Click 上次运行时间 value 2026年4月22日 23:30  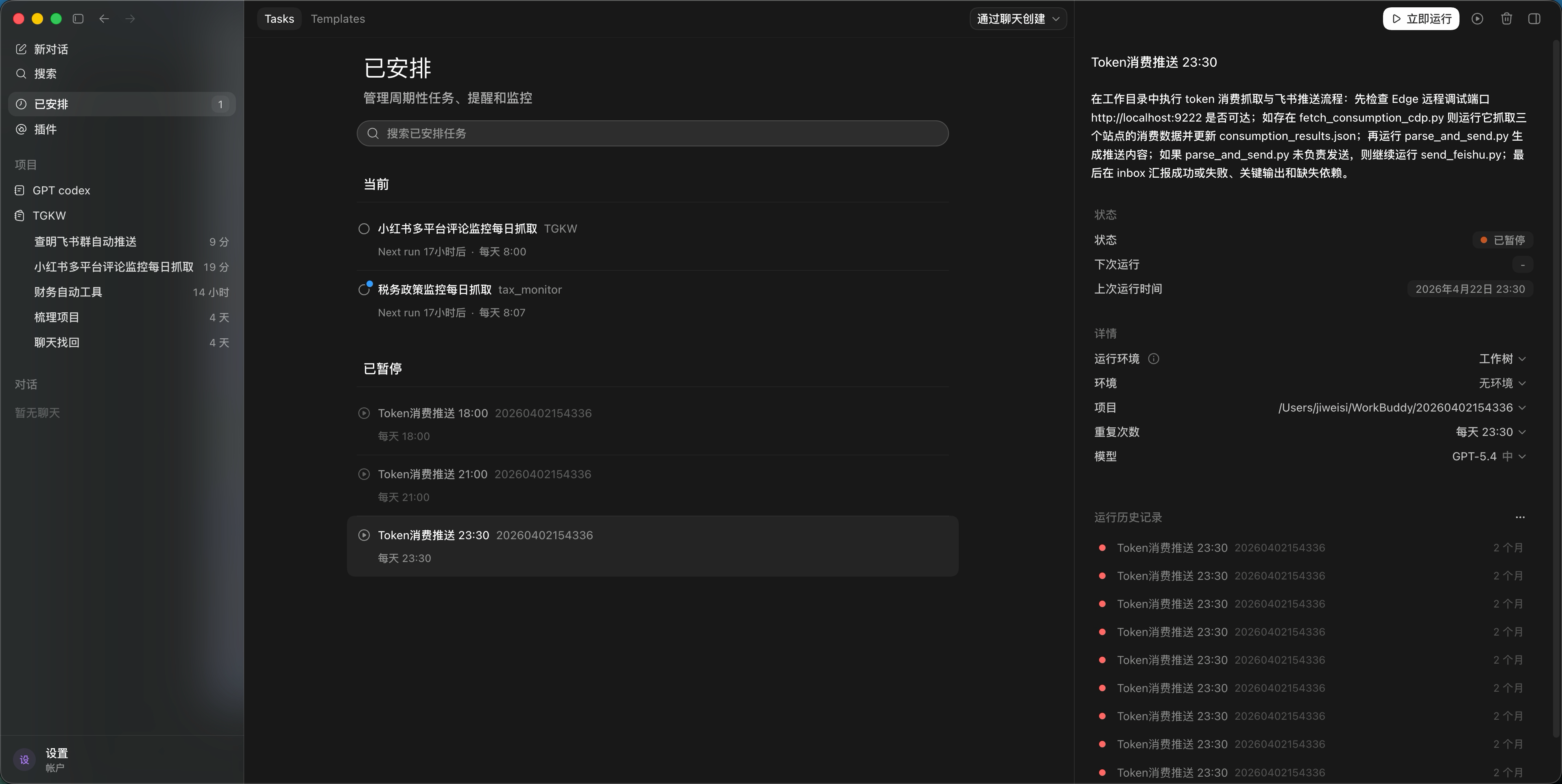coord(1470,289)
